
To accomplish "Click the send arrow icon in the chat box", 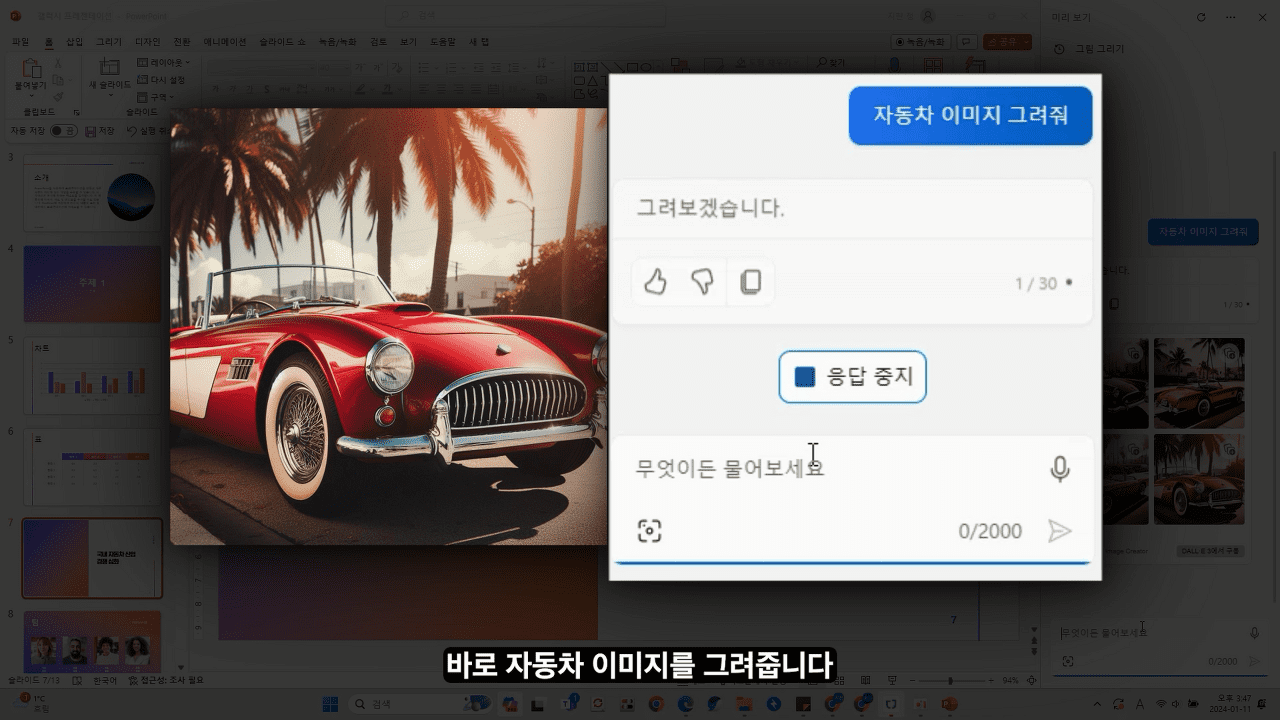I will [x=1060, y=531].
